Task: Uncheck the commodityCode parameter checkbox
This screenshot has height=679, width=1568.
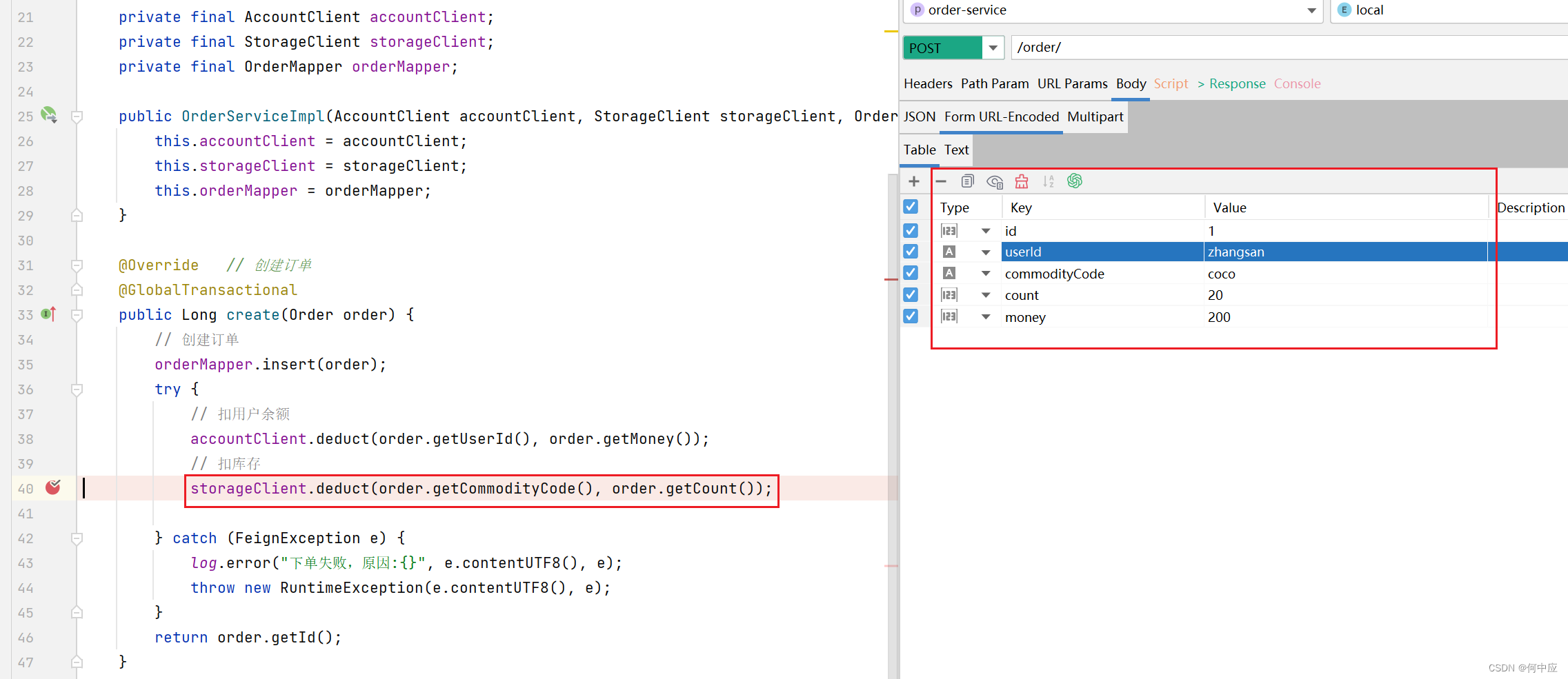Action: click(911, 273)
